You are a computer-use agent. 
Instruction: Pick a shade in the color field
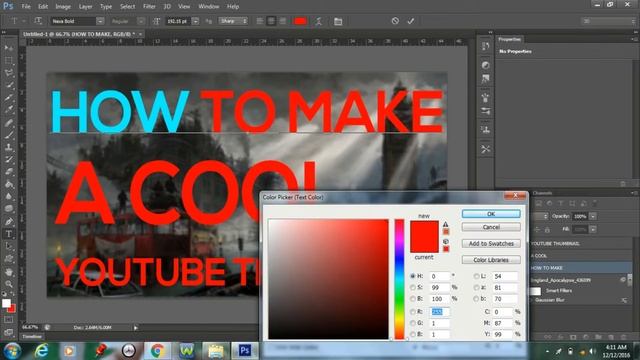click(x=328, y=279)
